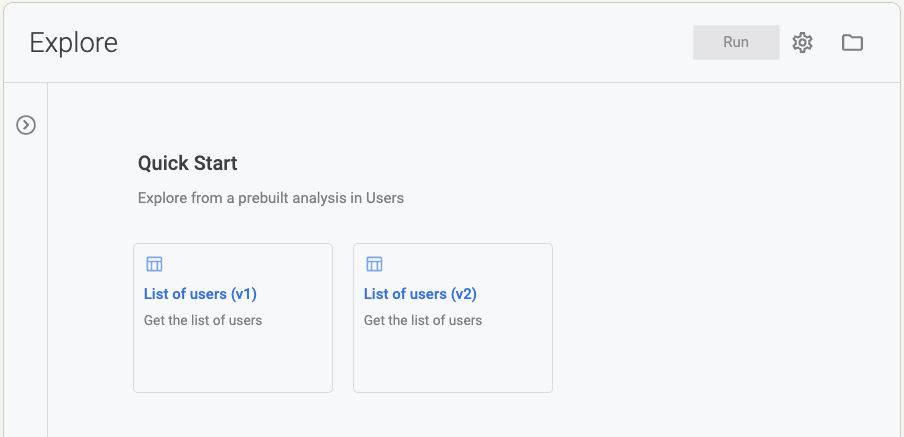Open the List of users (v2) link
This screenshot has width=904, height=437.
420,294
